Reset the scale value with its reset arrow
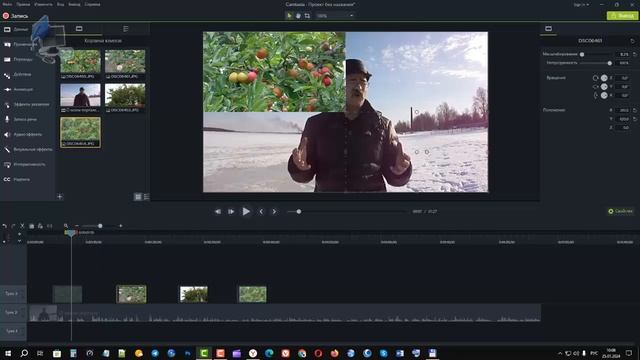Viewport: 640px width, 360px height. click(x=635, y=54)
